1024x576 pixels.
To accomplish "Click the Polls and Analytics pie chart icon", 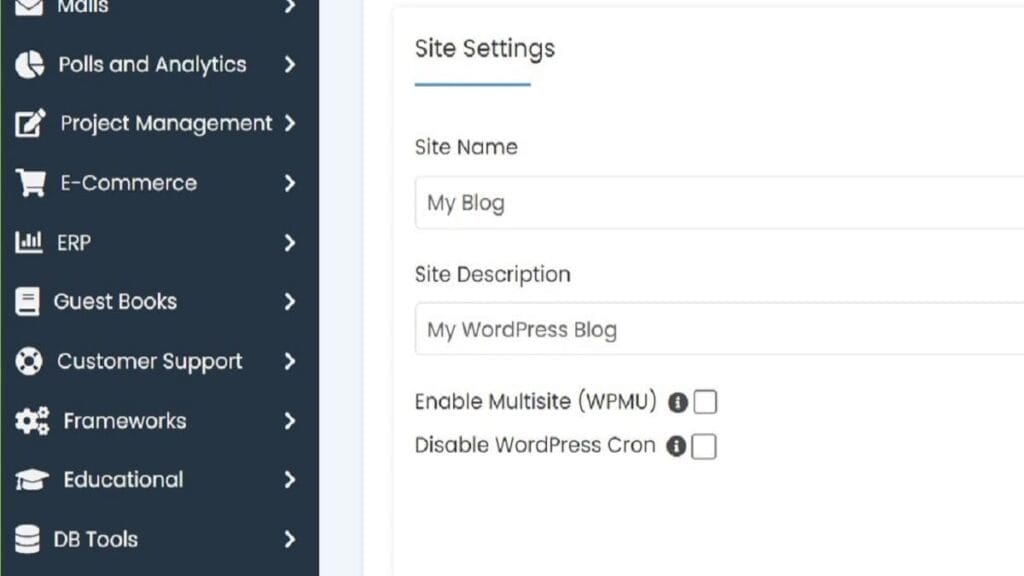I will pos(30,64).
